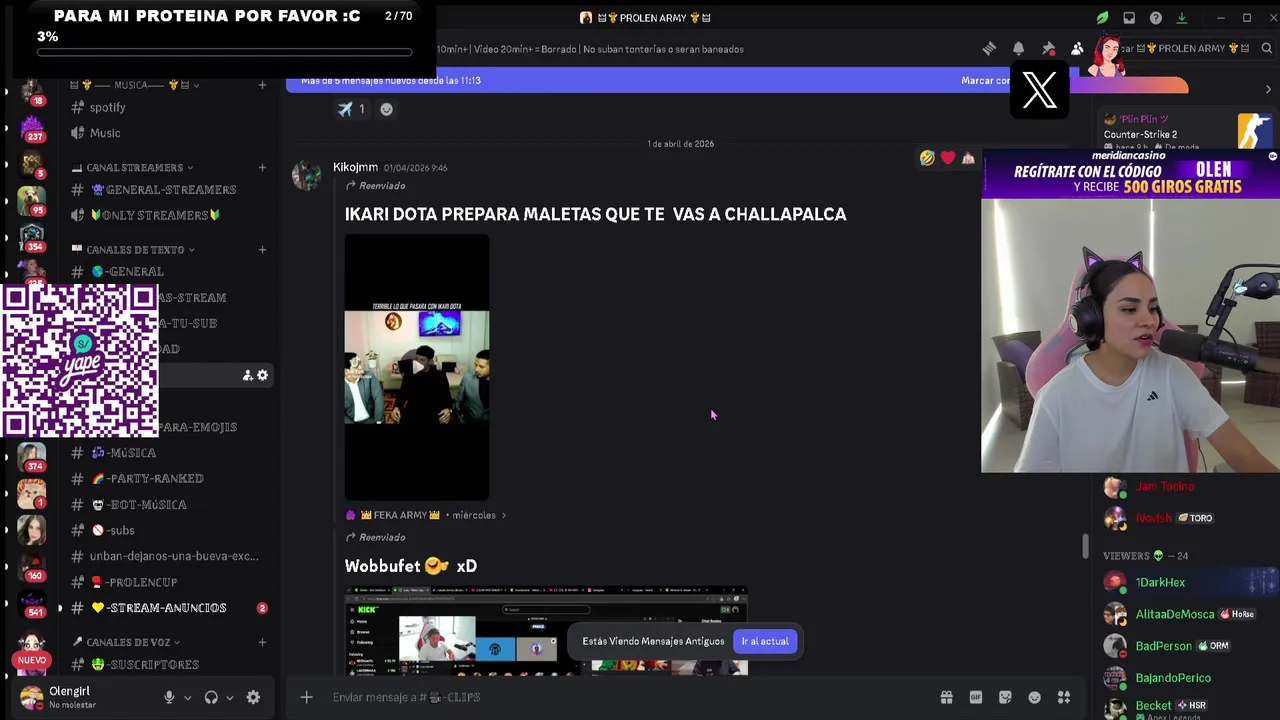Click the airplane emoji reaction

pos(350,109)
